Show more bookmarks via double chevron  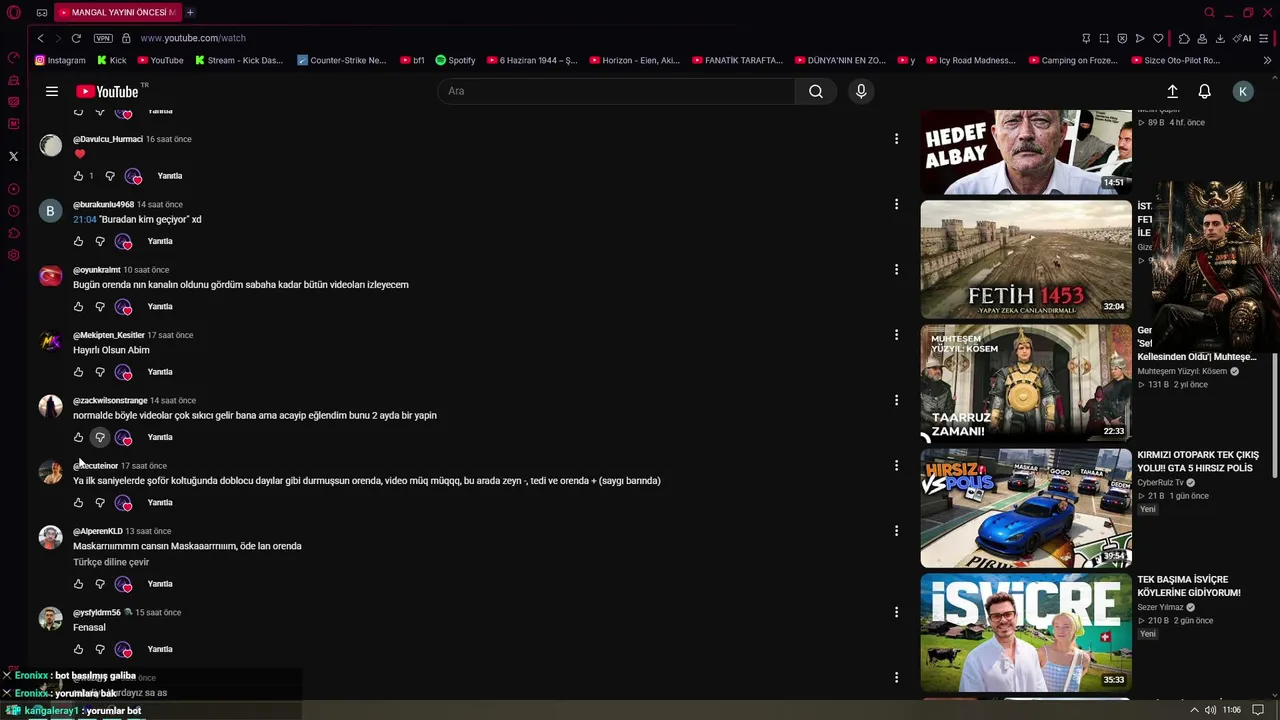[x=1267, y=60]
